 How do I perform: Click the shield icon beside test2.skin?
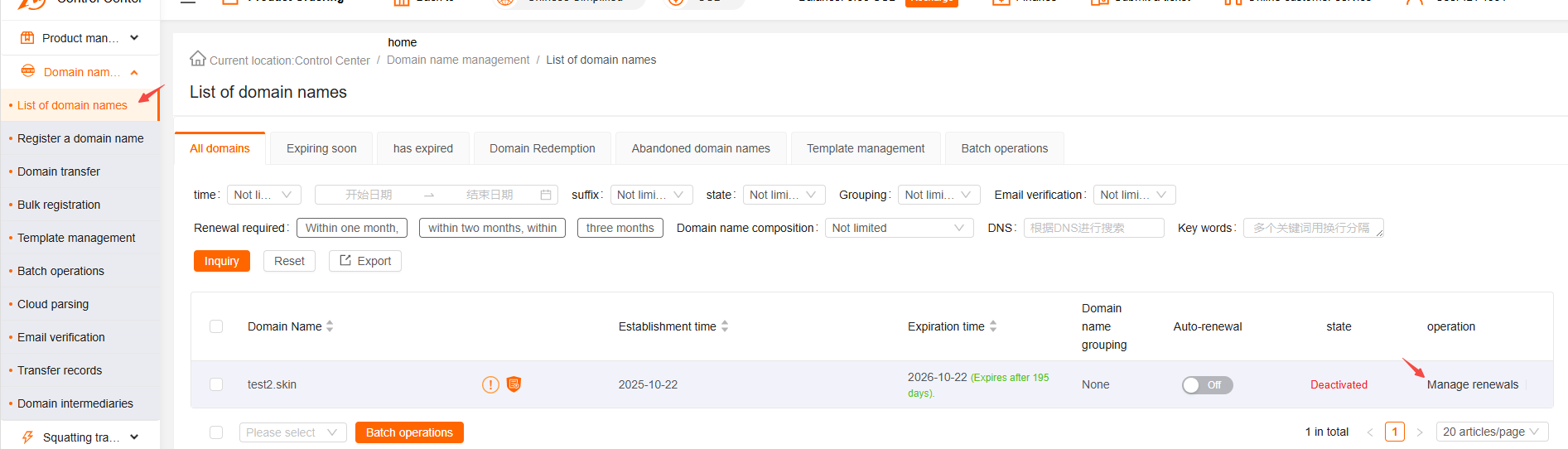pyautogui.click(x=514, y=384)
